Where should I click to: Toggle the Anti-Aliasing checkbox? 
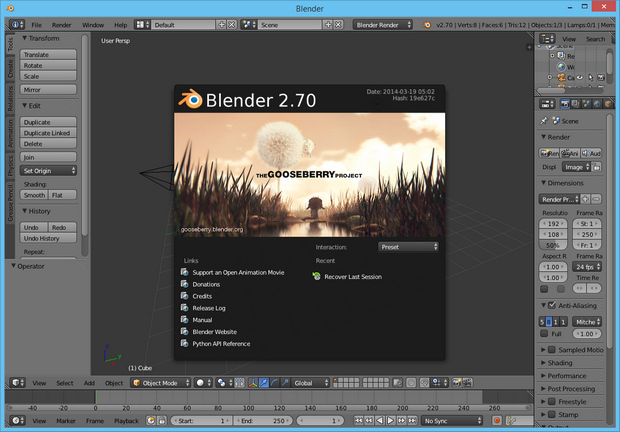pyautogui.click(x=552, y=305)
